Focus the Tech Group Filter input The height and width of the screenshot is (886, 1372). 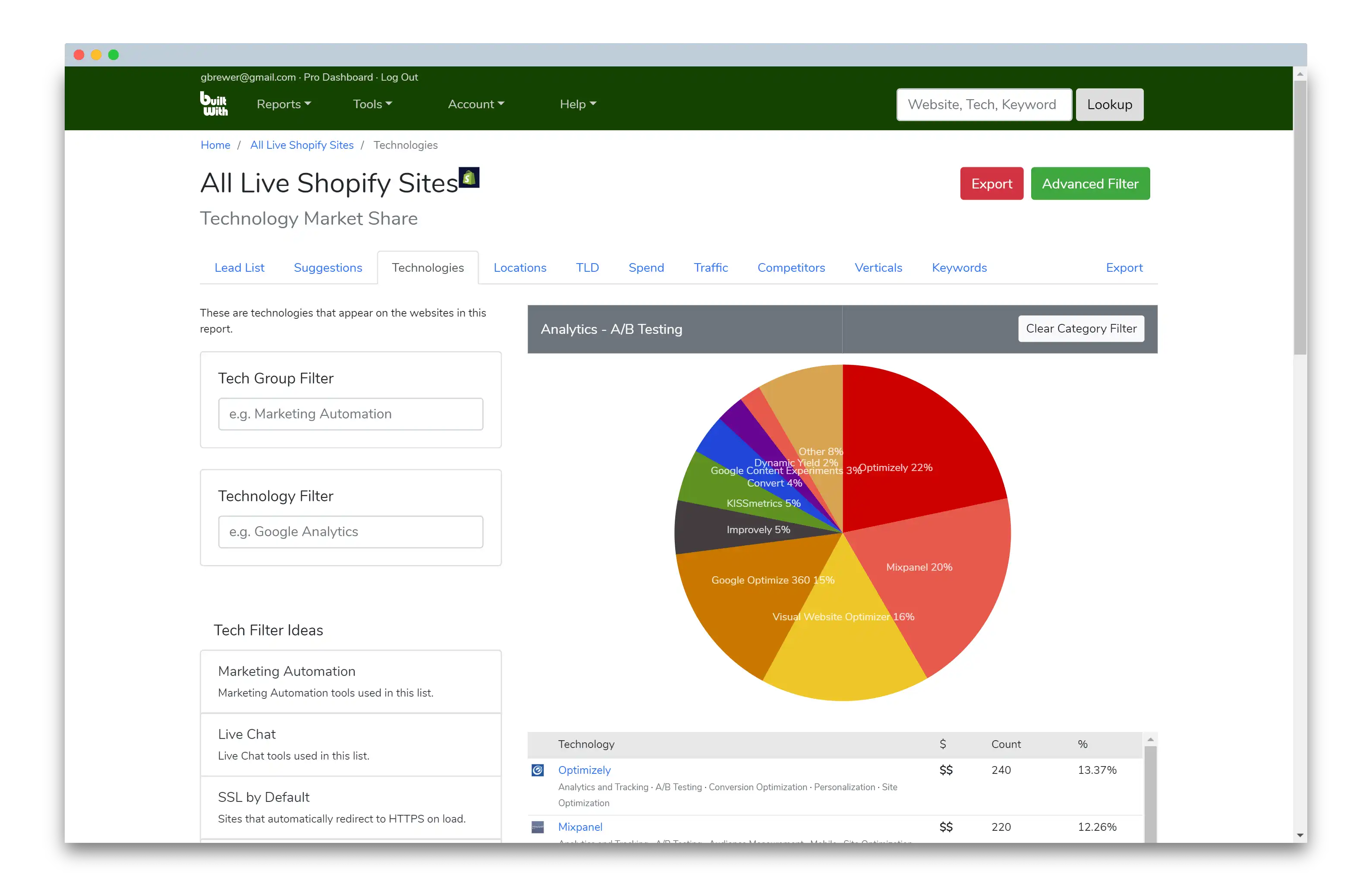(350, 414)
